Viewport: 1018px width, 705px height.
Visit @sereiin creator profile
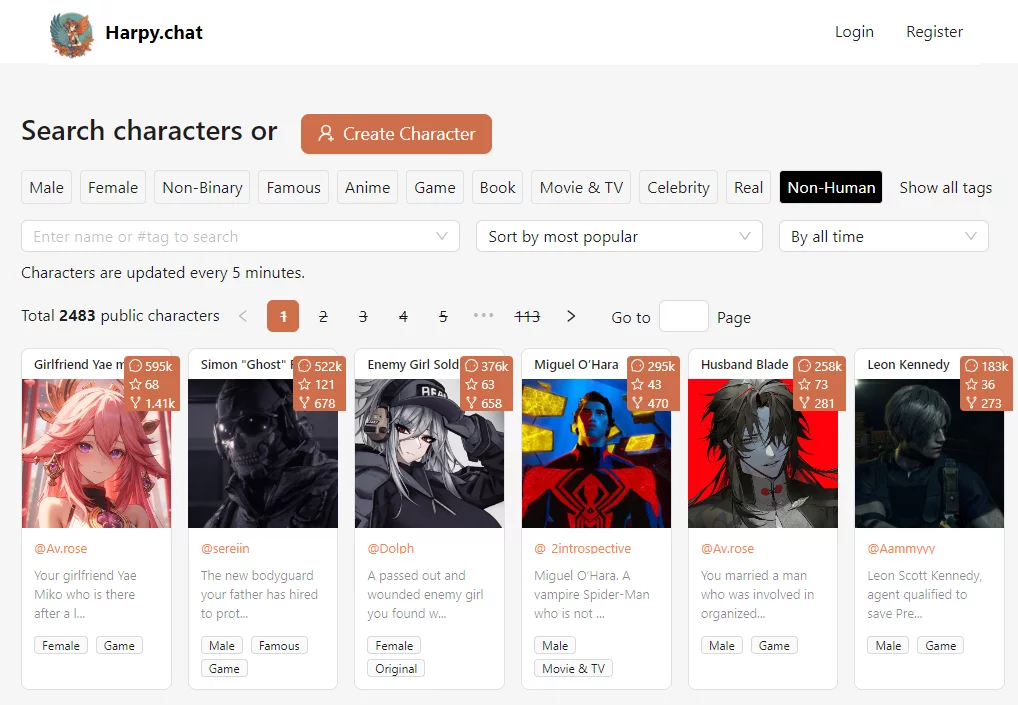[225, 549]
